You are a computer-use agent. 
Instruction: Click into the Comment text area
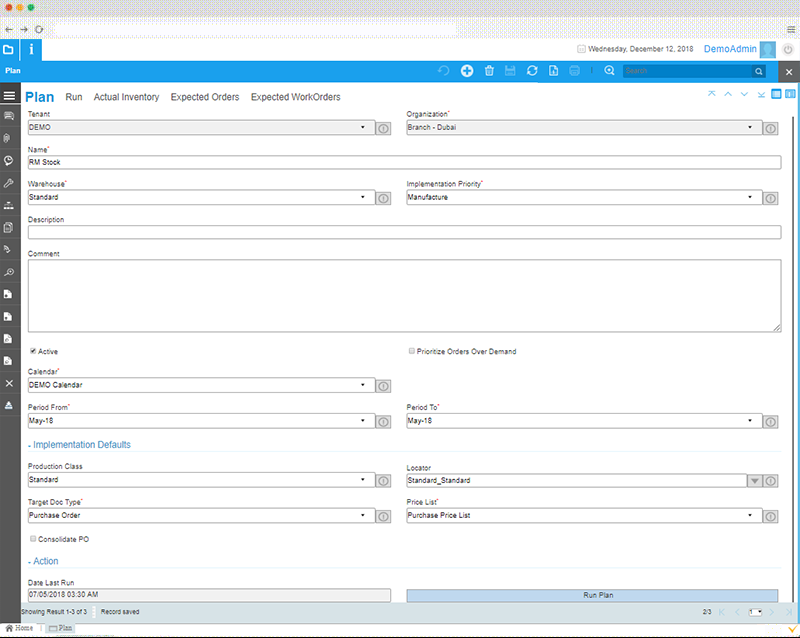404,296
